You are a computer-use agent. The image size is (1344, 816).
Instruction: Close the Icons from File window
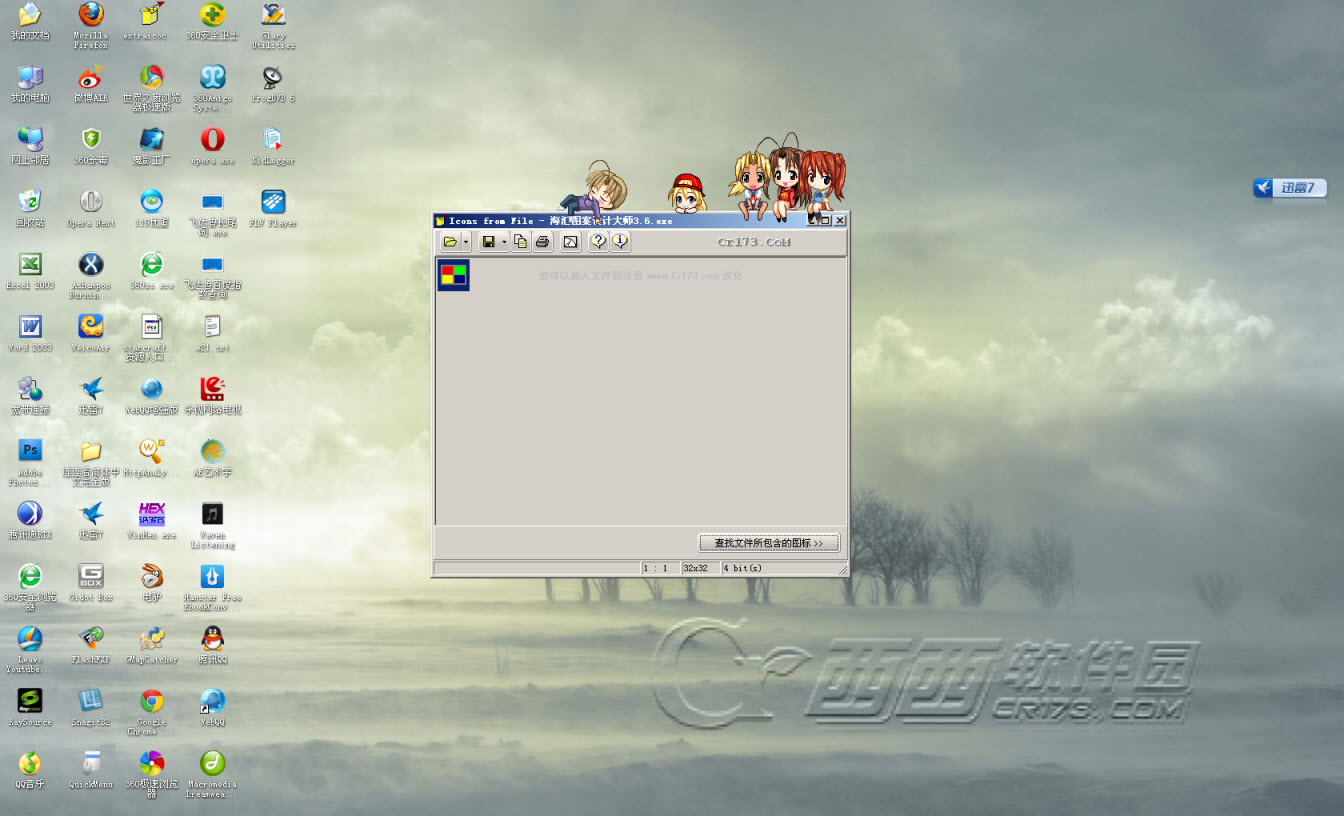click(840, 220)
